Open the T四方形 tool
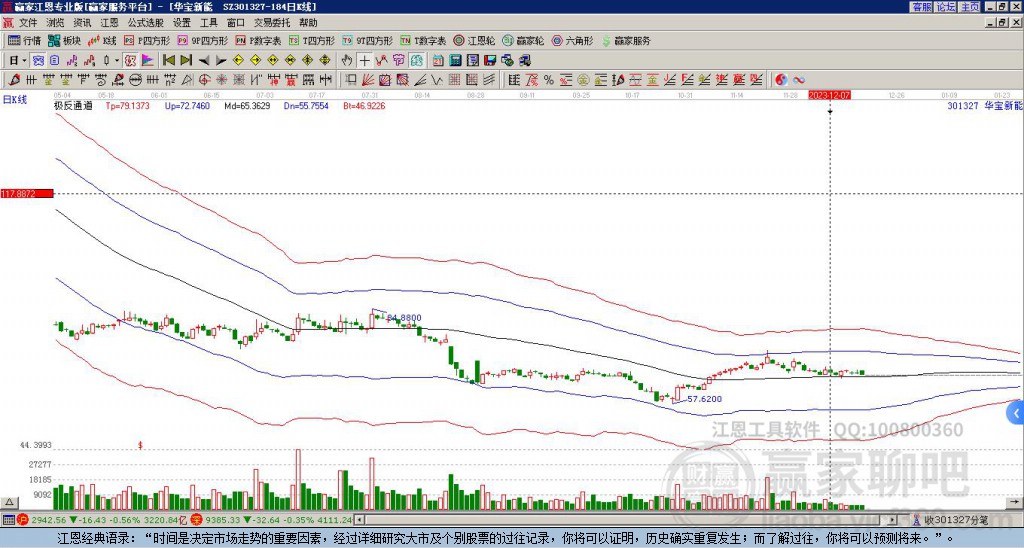The image size is (1024, 548). (312, 40)
